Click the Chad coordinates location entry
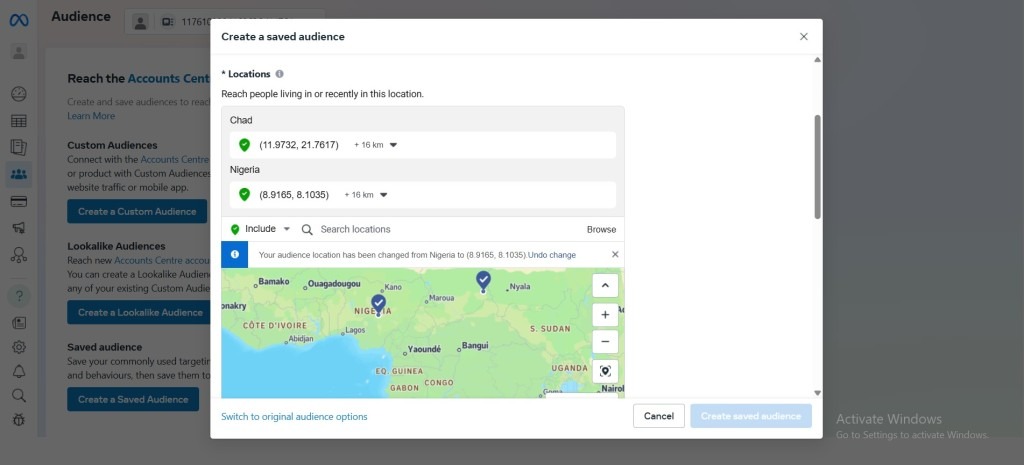The image size is (1024, 465). 298,145
